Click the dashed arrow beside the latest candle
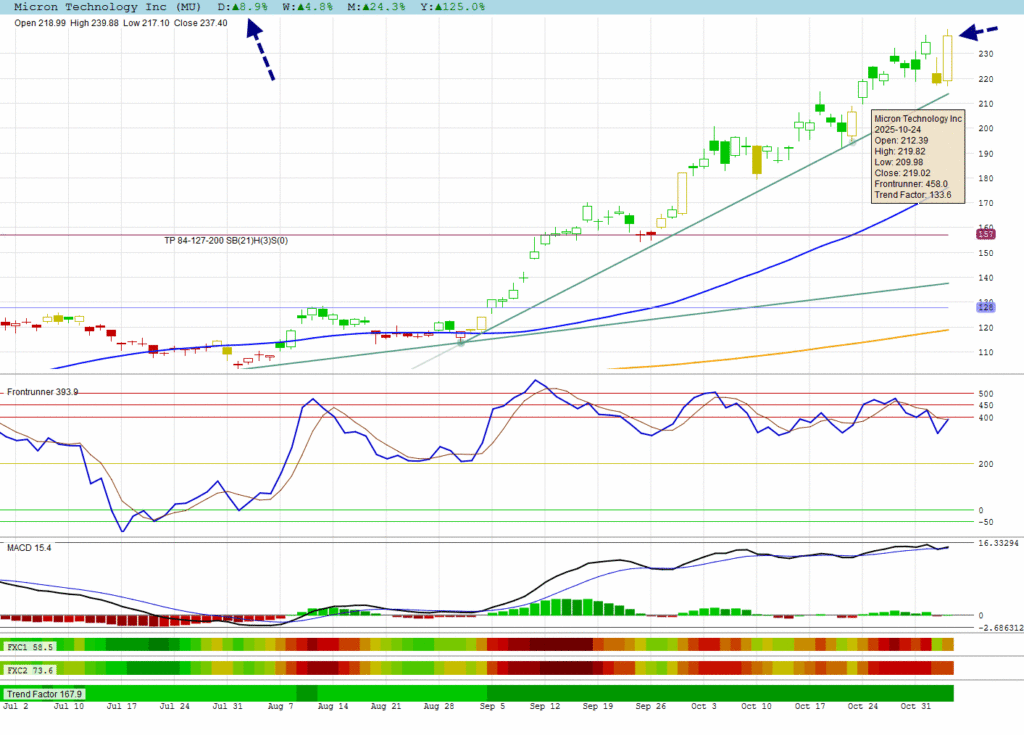 tap(978, 33)
